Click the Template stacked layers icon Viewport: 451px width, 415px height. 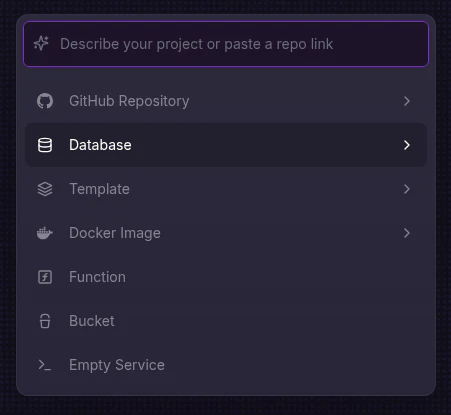point(45,189)
